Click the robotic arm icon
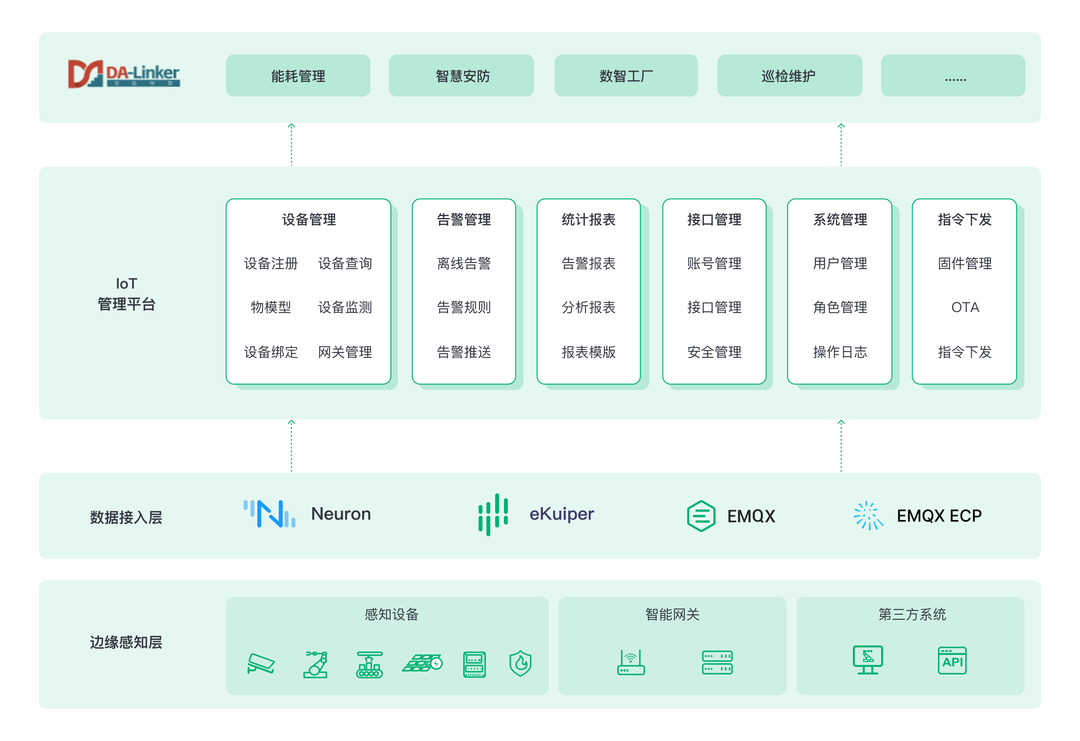1080x741 pixels. pyautogui.click(x=316, y=664)
